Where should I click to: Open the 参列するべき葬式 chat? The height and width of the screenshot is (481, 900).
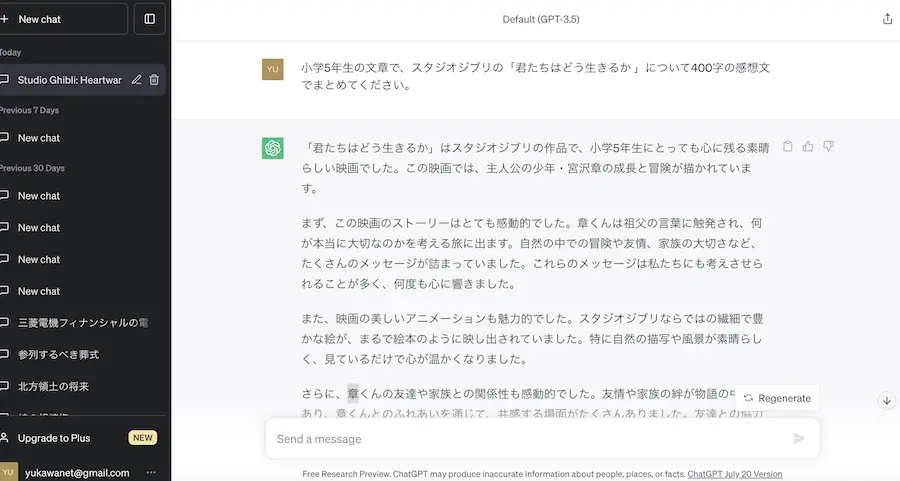83,355
